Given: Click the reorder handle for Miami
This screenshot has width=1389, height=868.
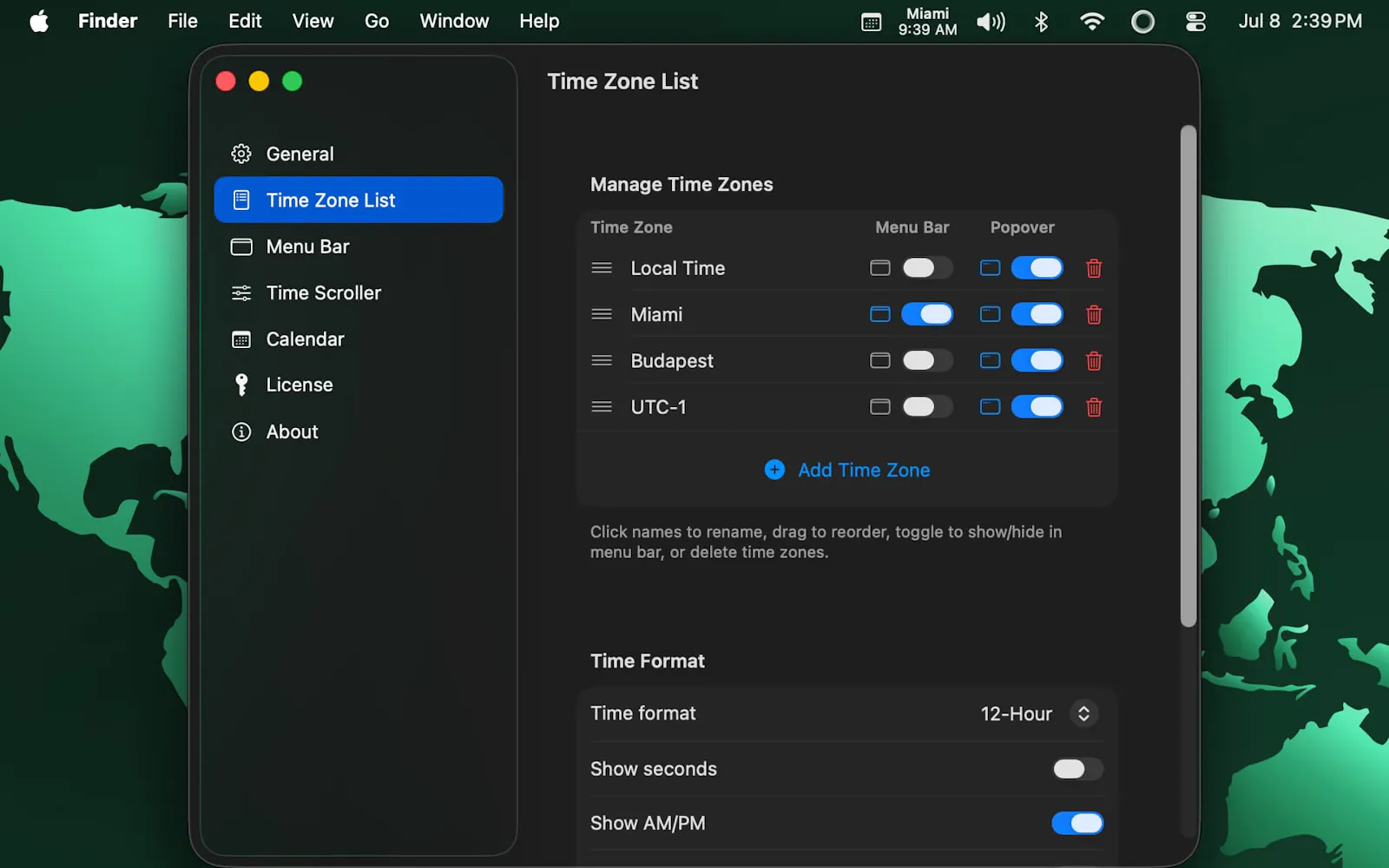Looking at the screenshot, I should click(602, 314).
